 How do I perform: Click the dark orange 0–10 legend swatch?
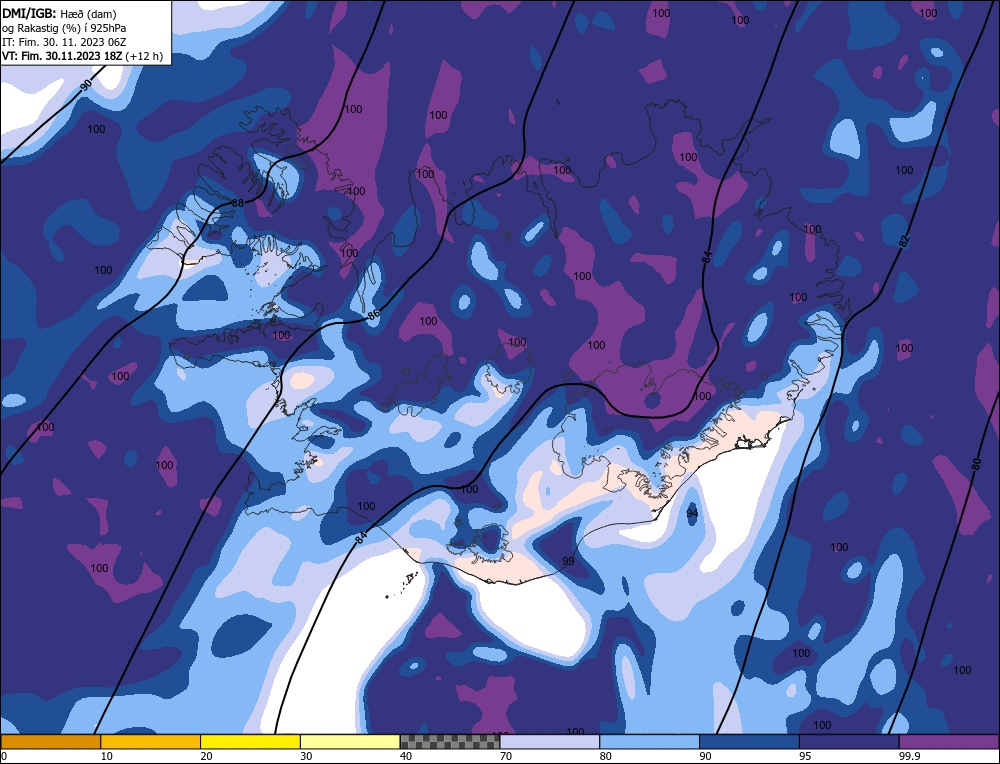pyautogui.click(x=50, y=742)
